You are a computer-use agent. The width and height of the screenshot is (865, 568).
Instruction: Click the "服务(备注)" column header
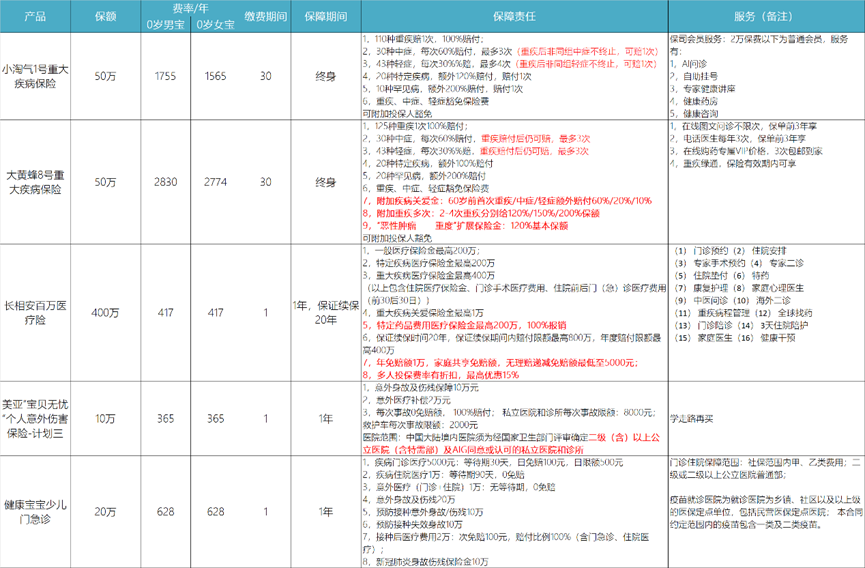point(767,17)
